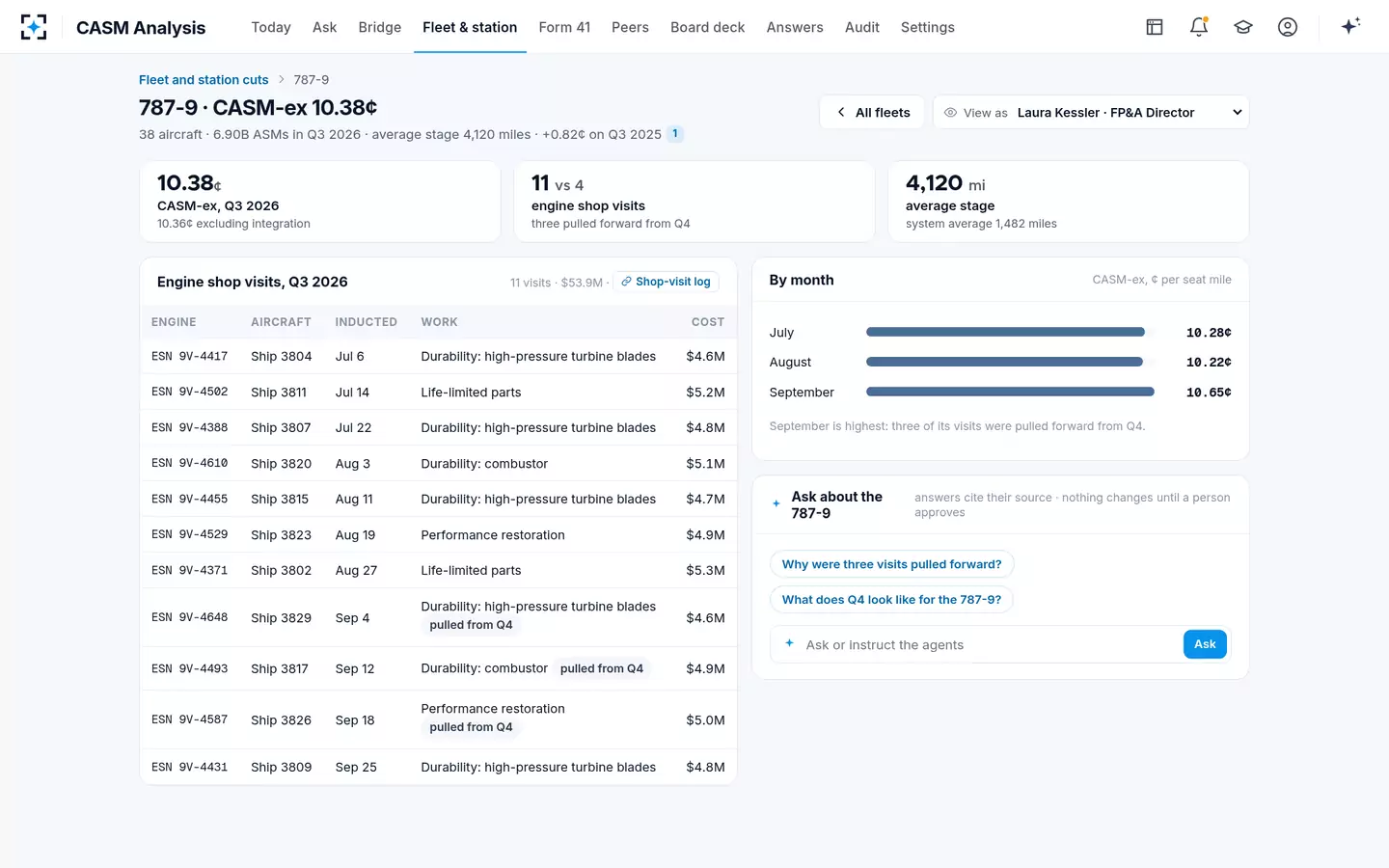Open the Shop-visit log link
Screen dimensions: 1389x868
(x=666, y=282)
